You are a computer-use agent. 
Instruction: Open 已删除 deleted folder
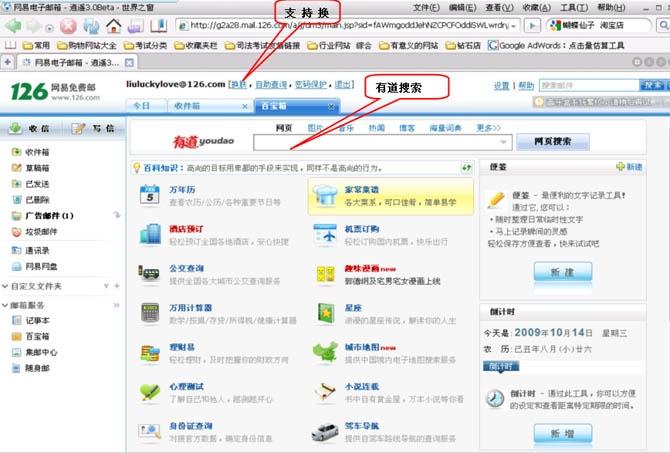pos(37,200)
